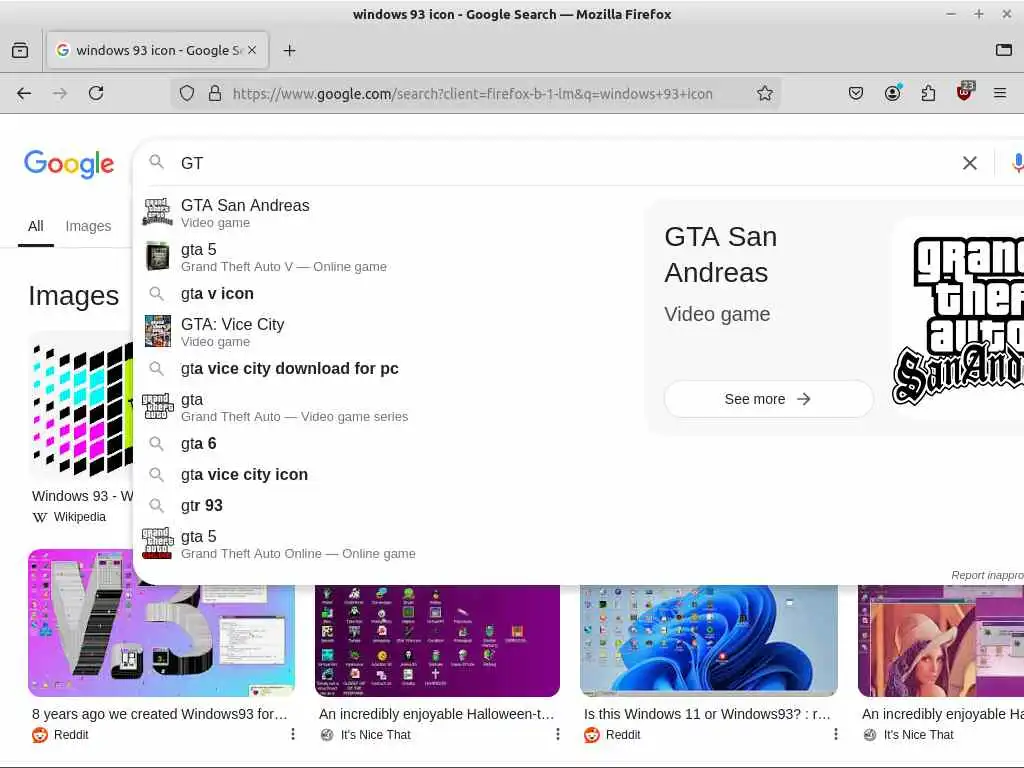This screenshot has height=768, width=1024.
Task: Click the GTA San Andreas suggestion thumbnail
Action: pos(157,213)
